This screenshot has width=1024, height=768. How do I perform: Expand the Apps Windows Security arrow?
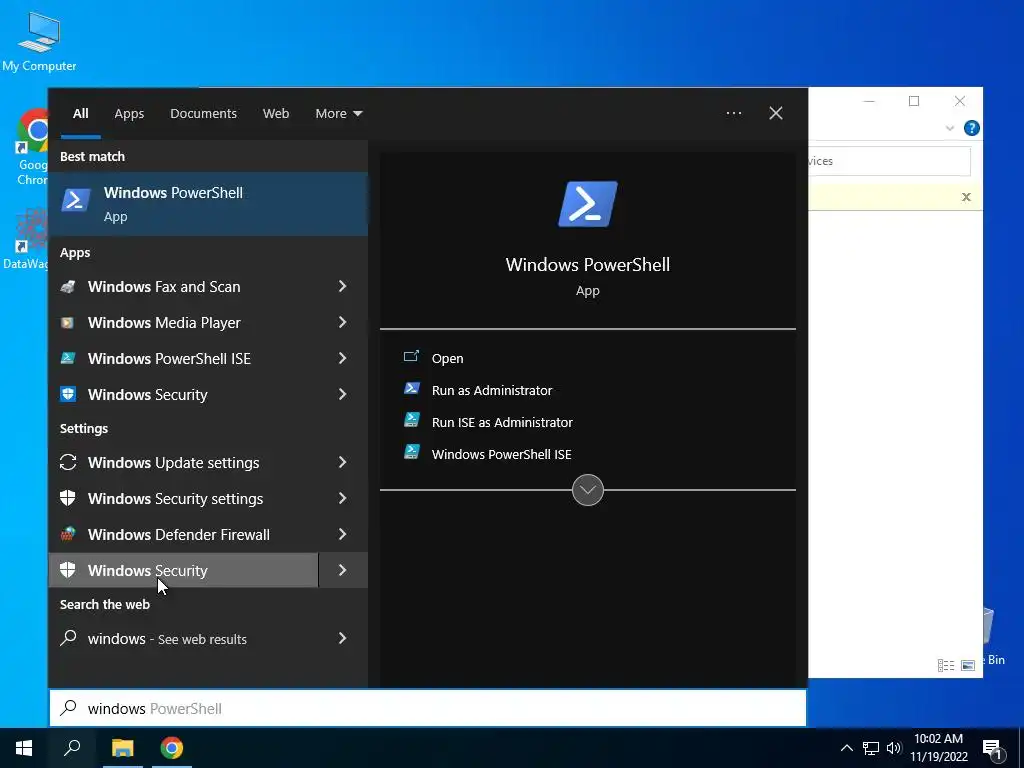point(343,394)
